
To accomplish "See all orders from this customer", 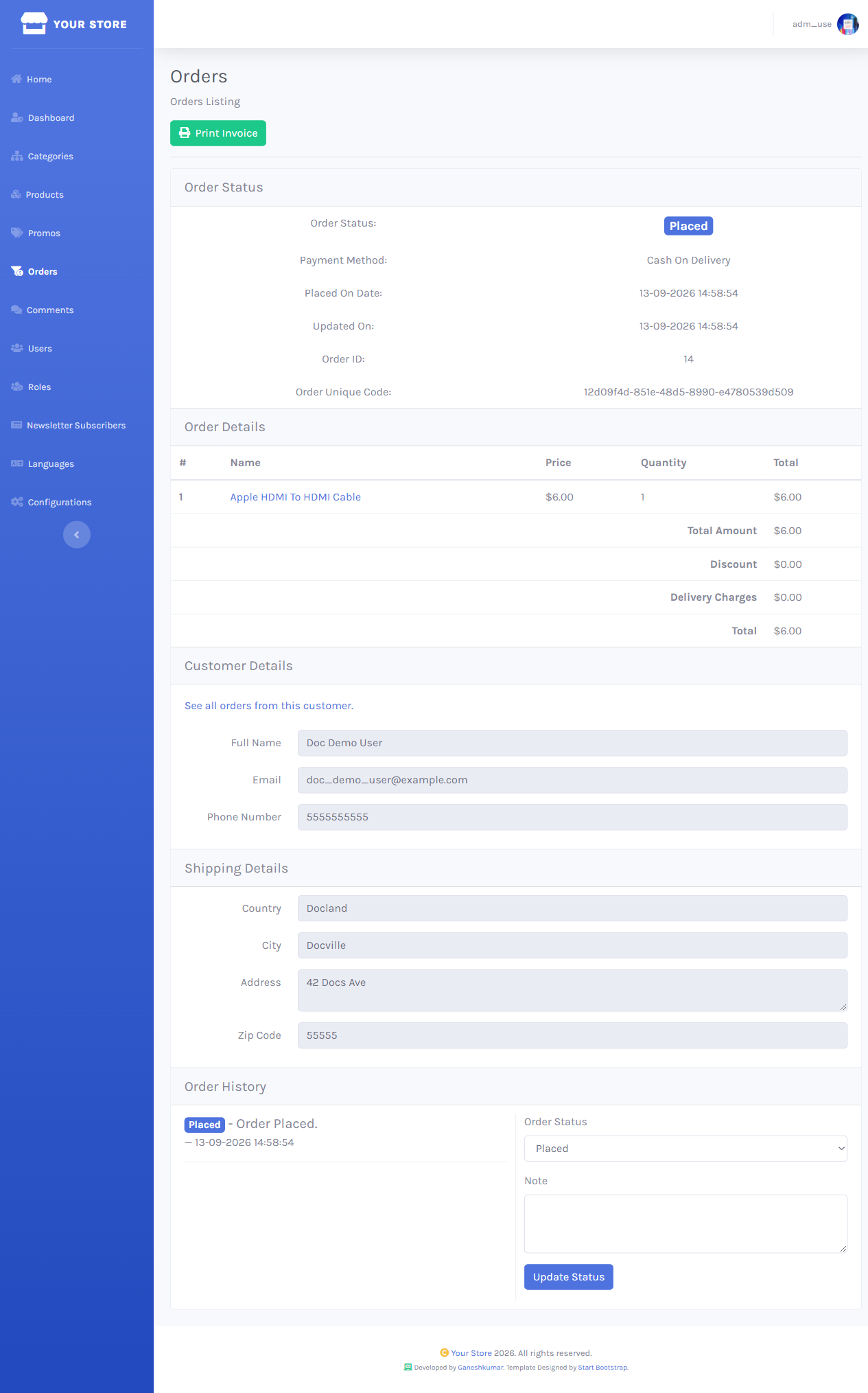I will 269,706.
